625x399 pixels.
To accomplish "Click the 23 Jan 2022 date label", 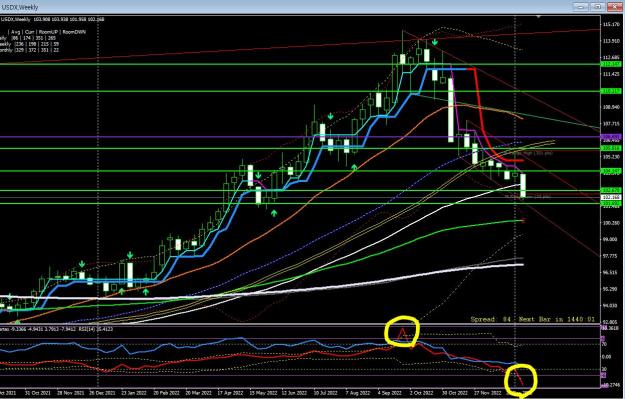I will 134,393.
